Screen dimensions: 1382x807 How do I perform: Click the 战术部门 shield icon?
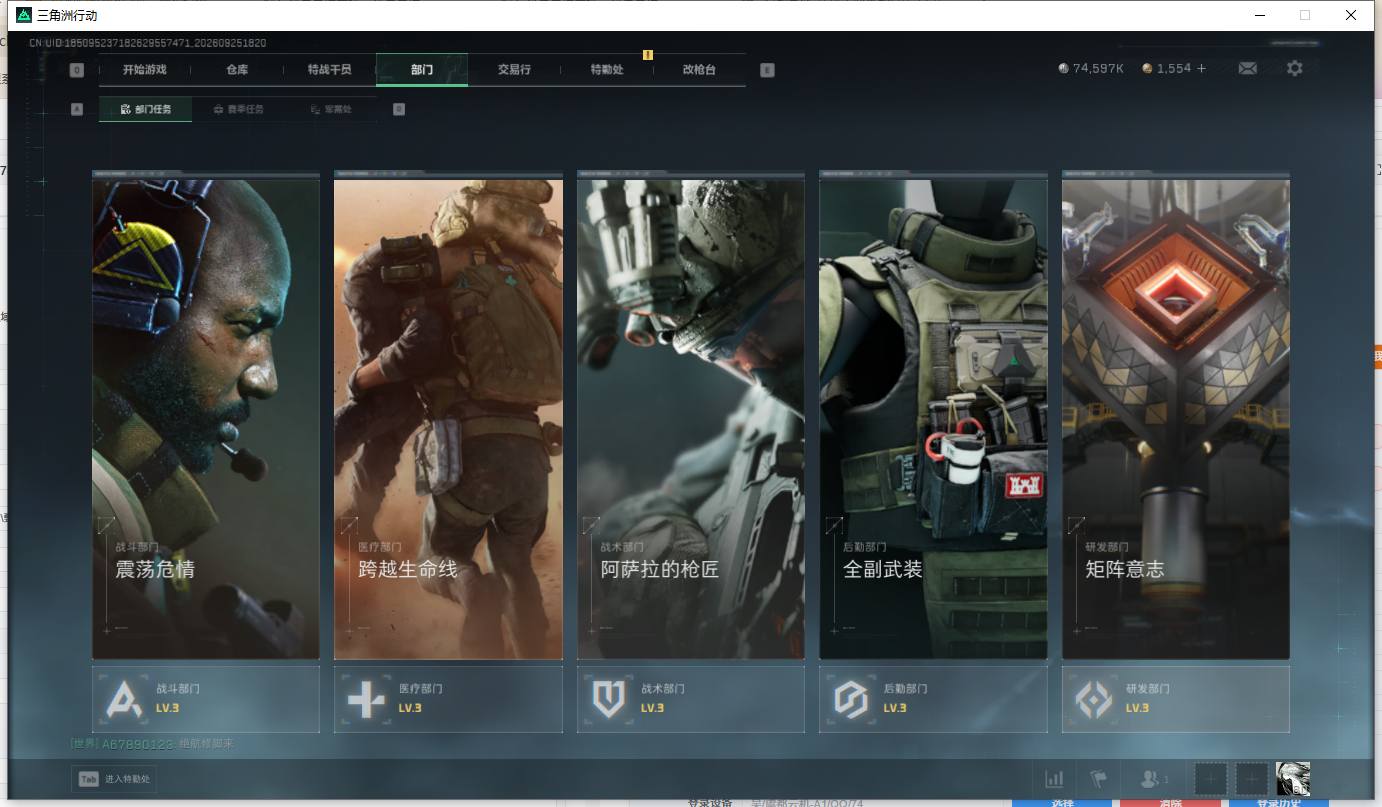coord(609,700)
